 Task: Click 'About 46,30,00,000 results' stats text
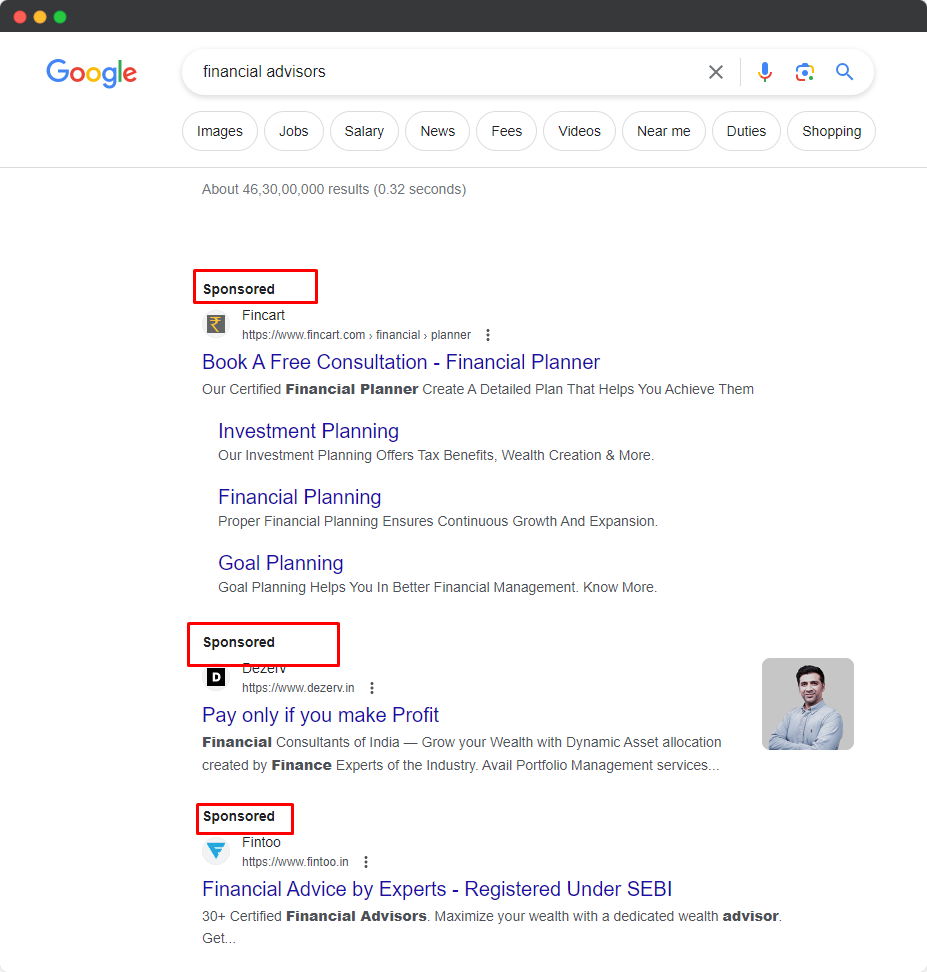point(334,189)
